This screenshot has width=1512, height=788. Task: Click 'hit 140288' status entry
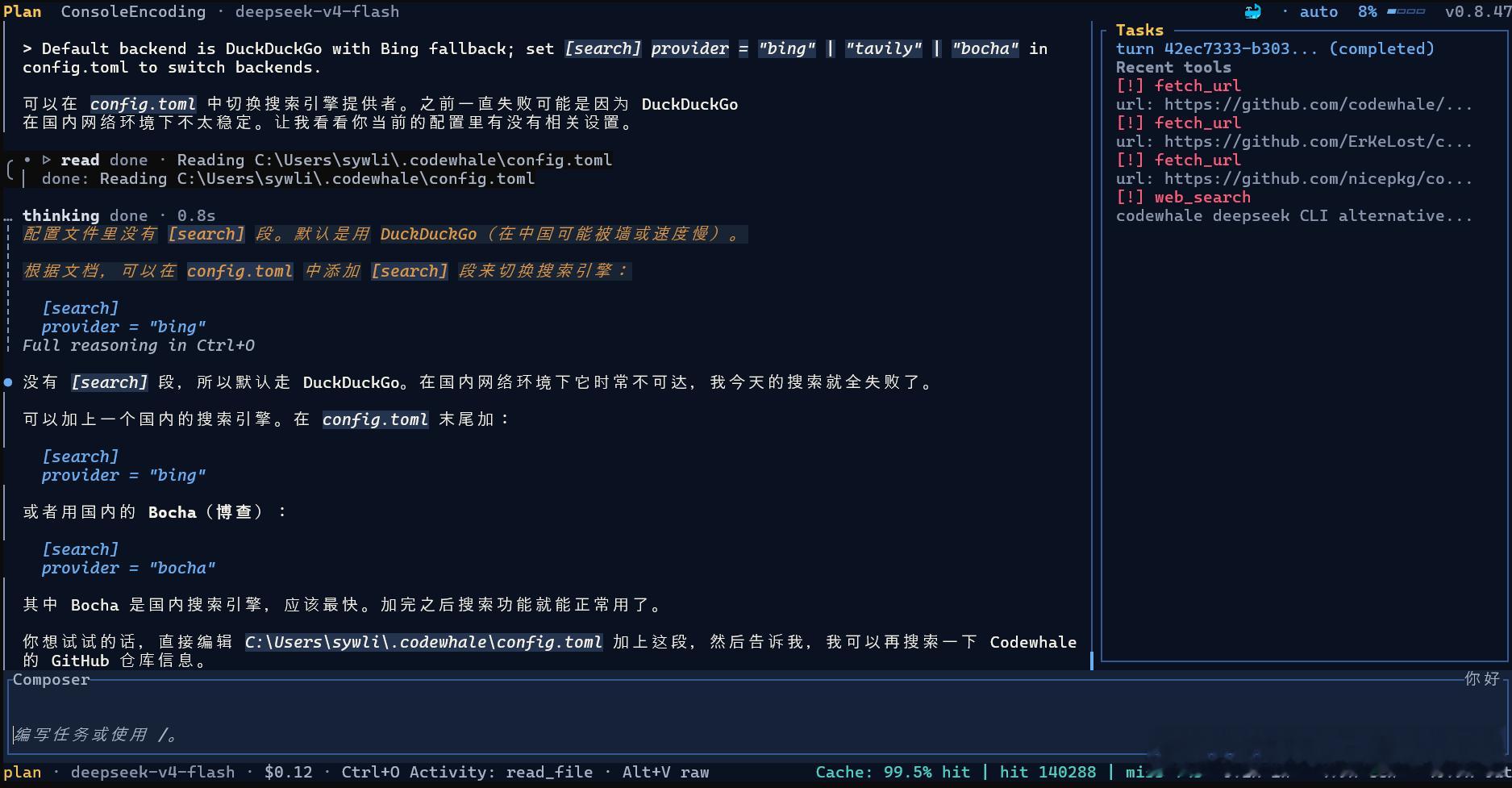click(1048, 772)
